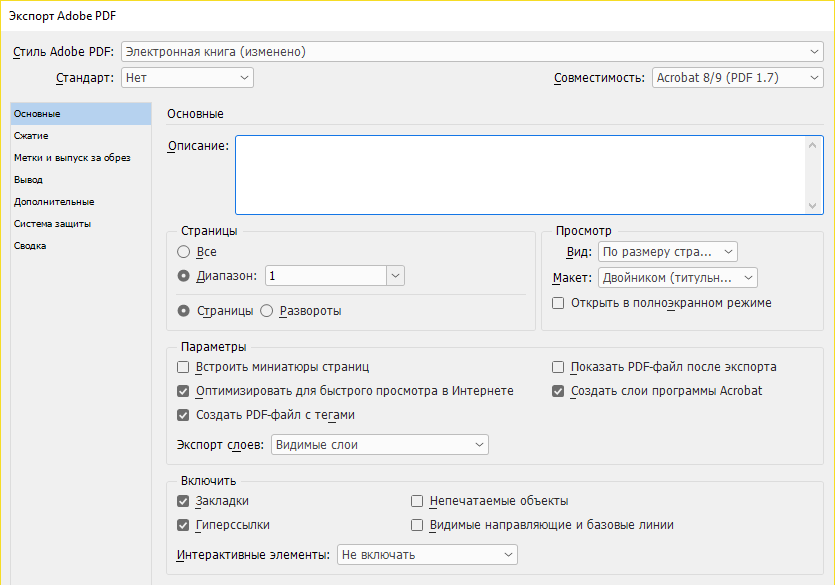
Task: Disable the Гиперссылки checkbox
Action: pyautogui.click(x=183, y=525)
